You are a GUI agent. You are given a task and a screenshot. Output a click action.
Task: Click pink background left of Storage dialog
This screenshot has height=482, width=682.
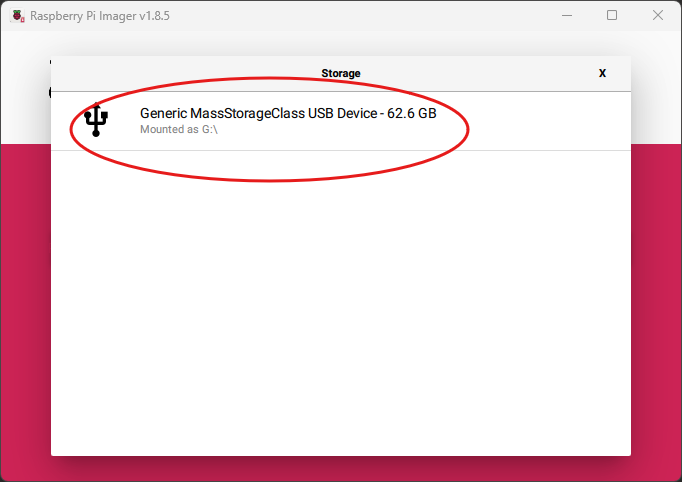(x=25, y=300)
